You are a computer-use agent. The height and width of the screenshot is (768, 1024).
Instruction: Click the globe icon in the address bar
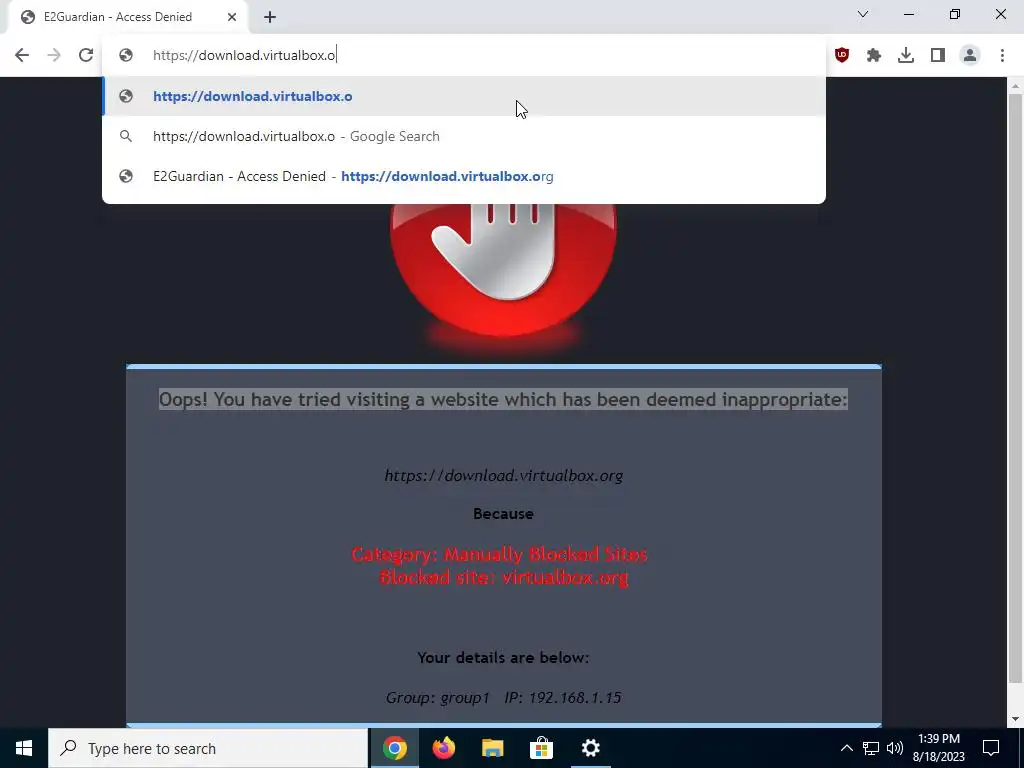tap(126, 56)
